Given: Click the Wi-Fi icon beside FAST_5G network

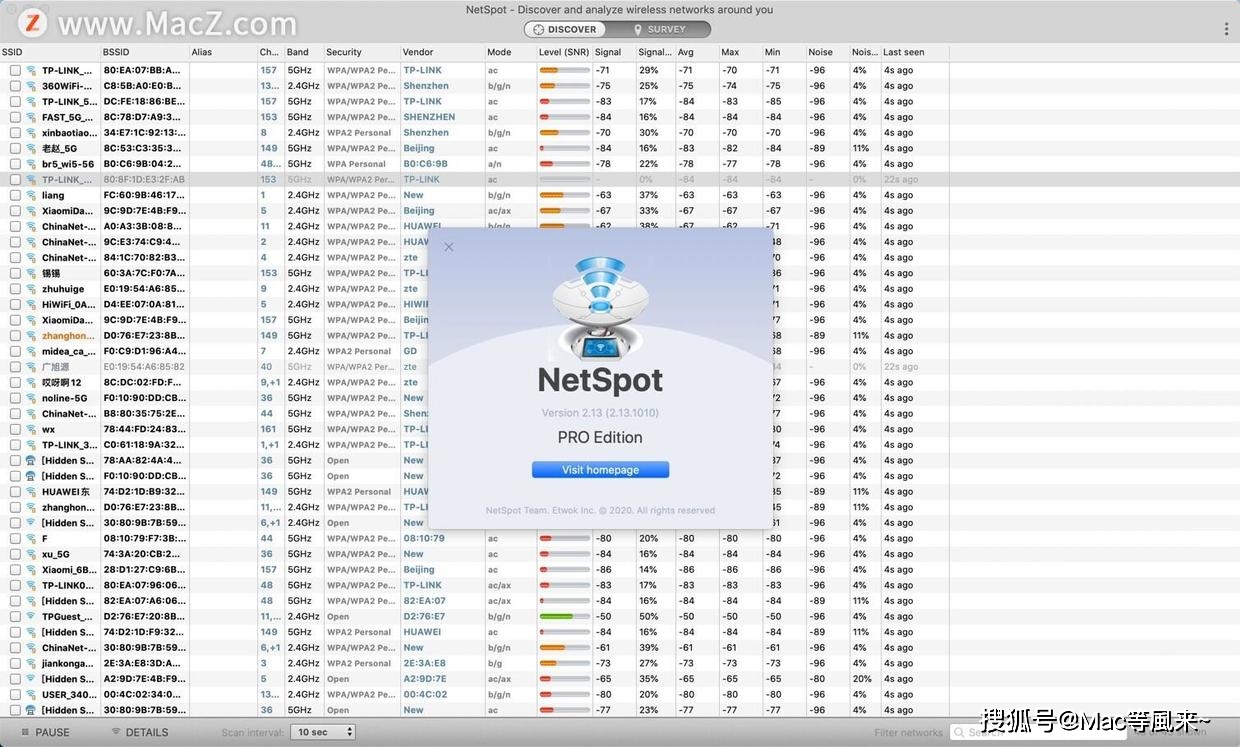Looking at the screenshot, I should tap(31, 117).
